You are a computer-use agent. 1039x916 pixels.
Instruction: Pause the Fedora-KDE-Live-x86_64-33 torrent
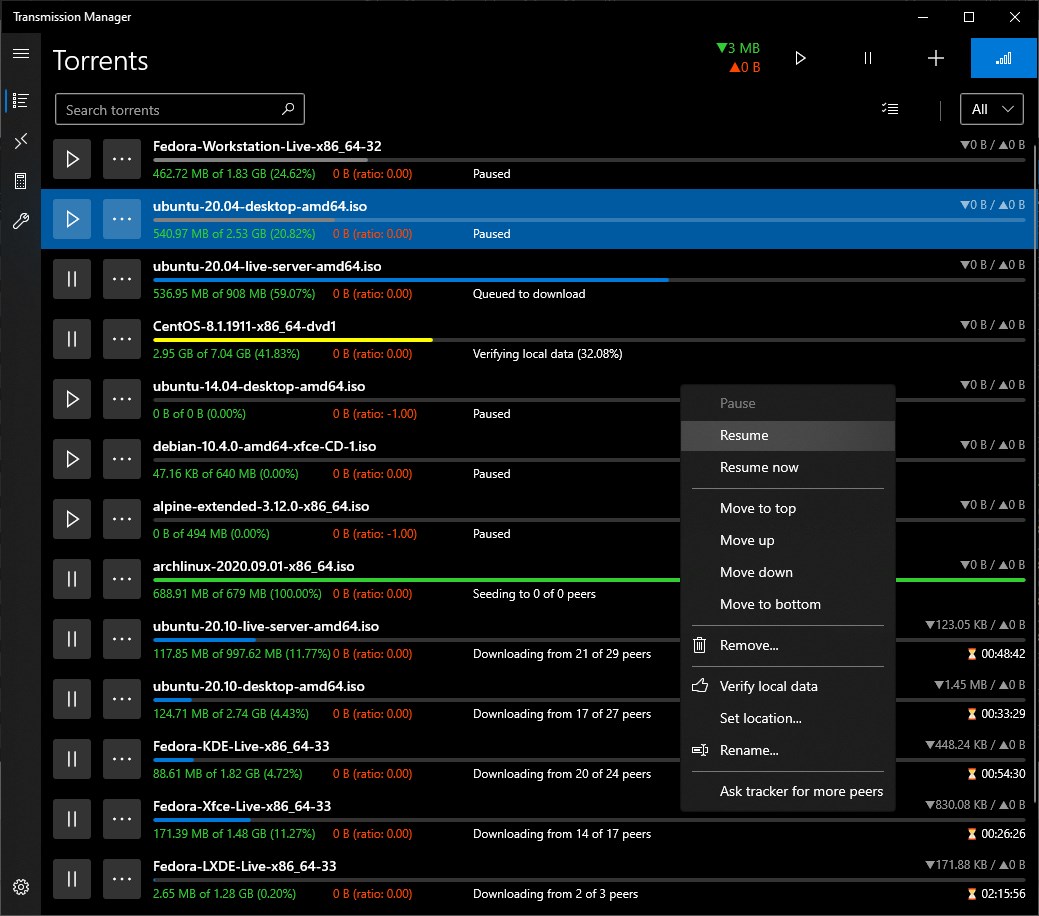pos(72,759)
